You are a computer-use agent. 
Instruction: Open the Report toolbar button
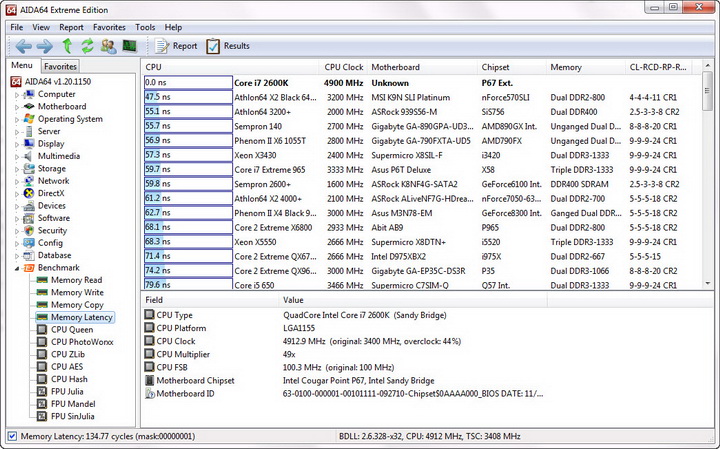176,46
